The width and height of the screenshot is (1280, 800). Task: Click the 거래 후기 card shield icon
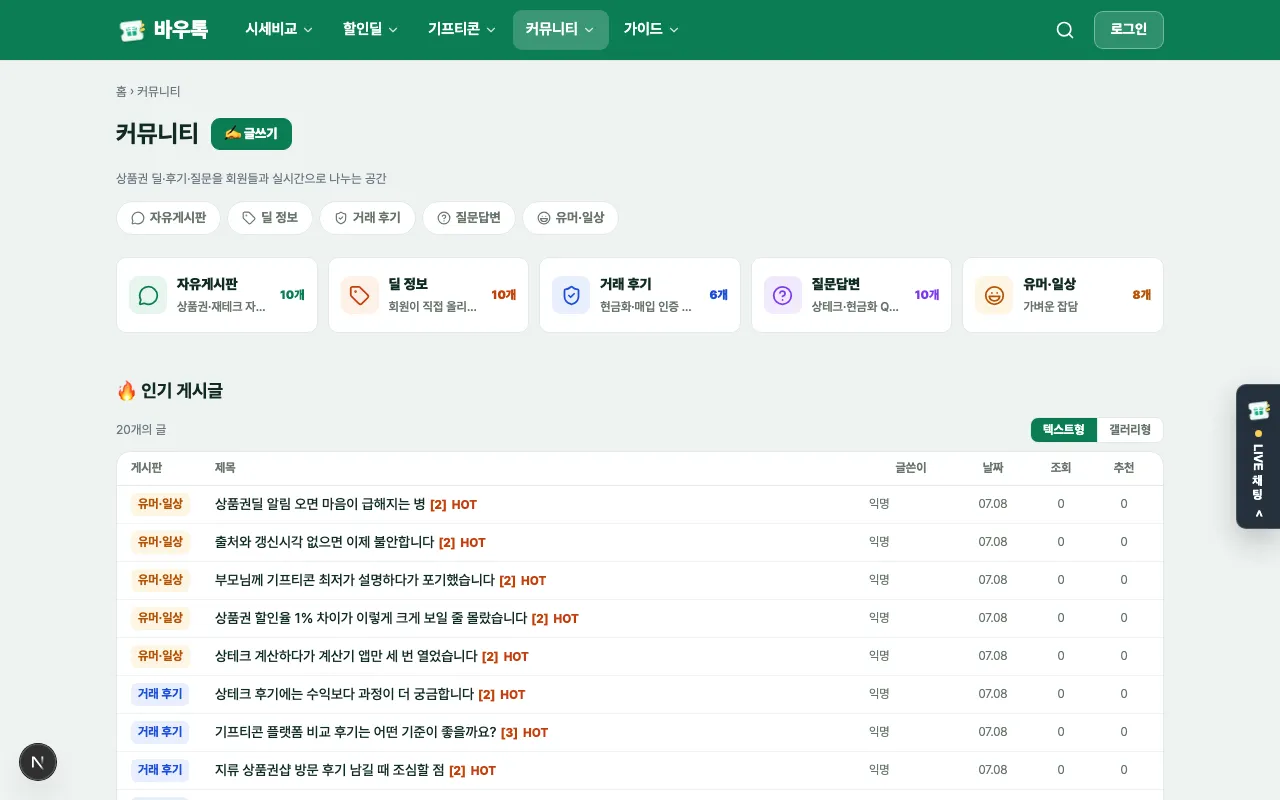coord(571,295)
